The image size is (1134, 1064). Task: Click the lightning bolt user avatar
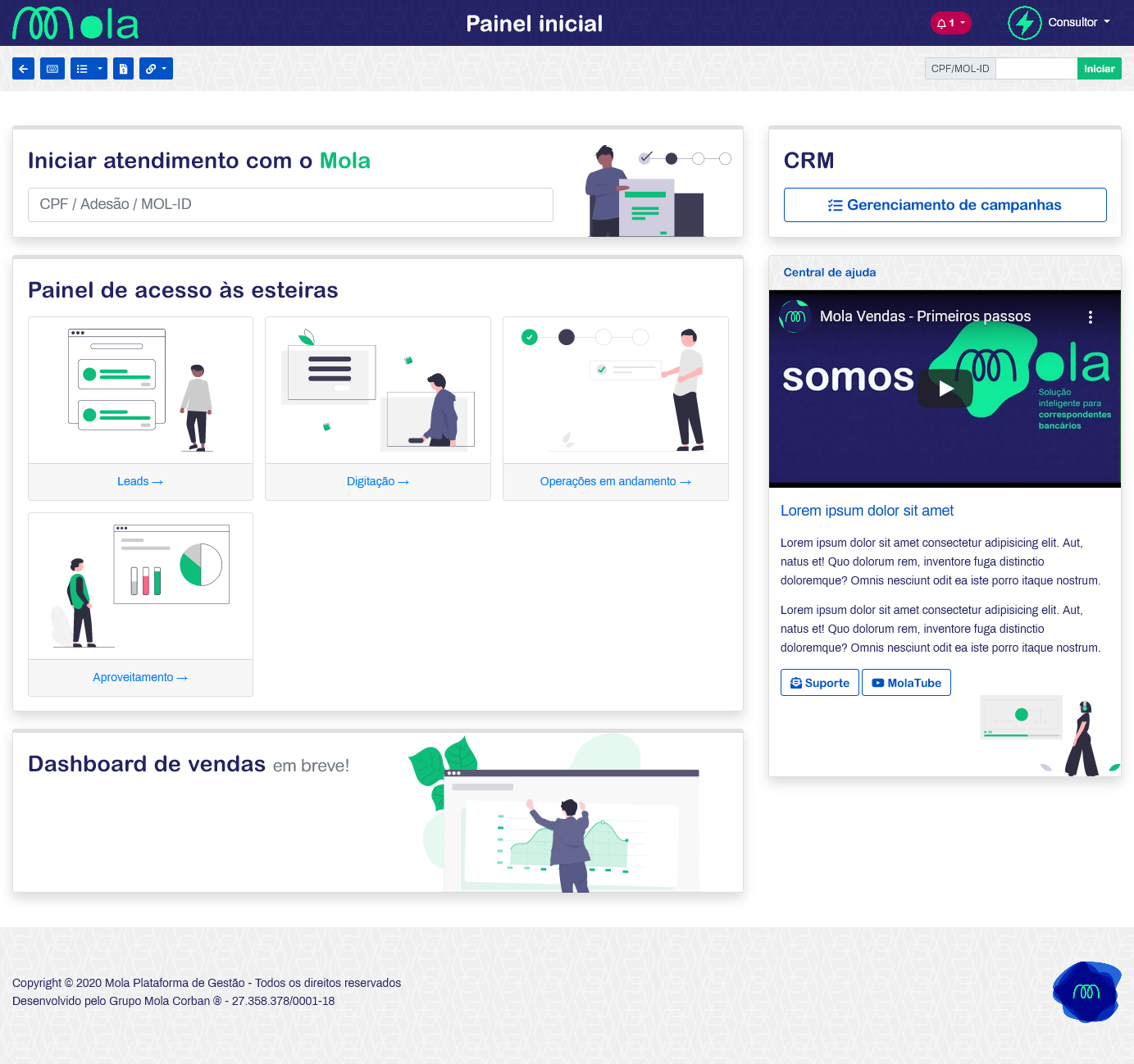point(1024,23)
